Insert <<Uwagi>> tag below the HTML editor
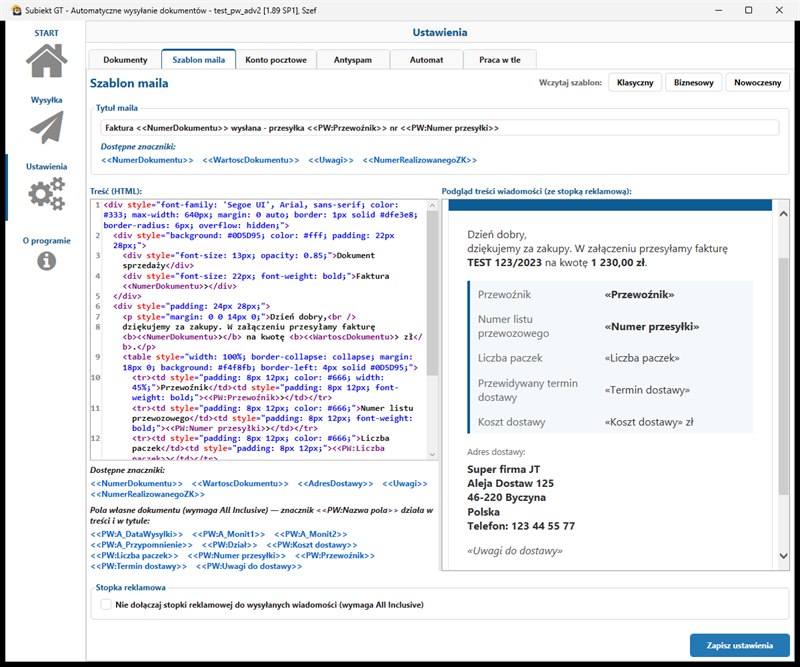This screenshot has height=667, width=800. click(x=405, y=483)
